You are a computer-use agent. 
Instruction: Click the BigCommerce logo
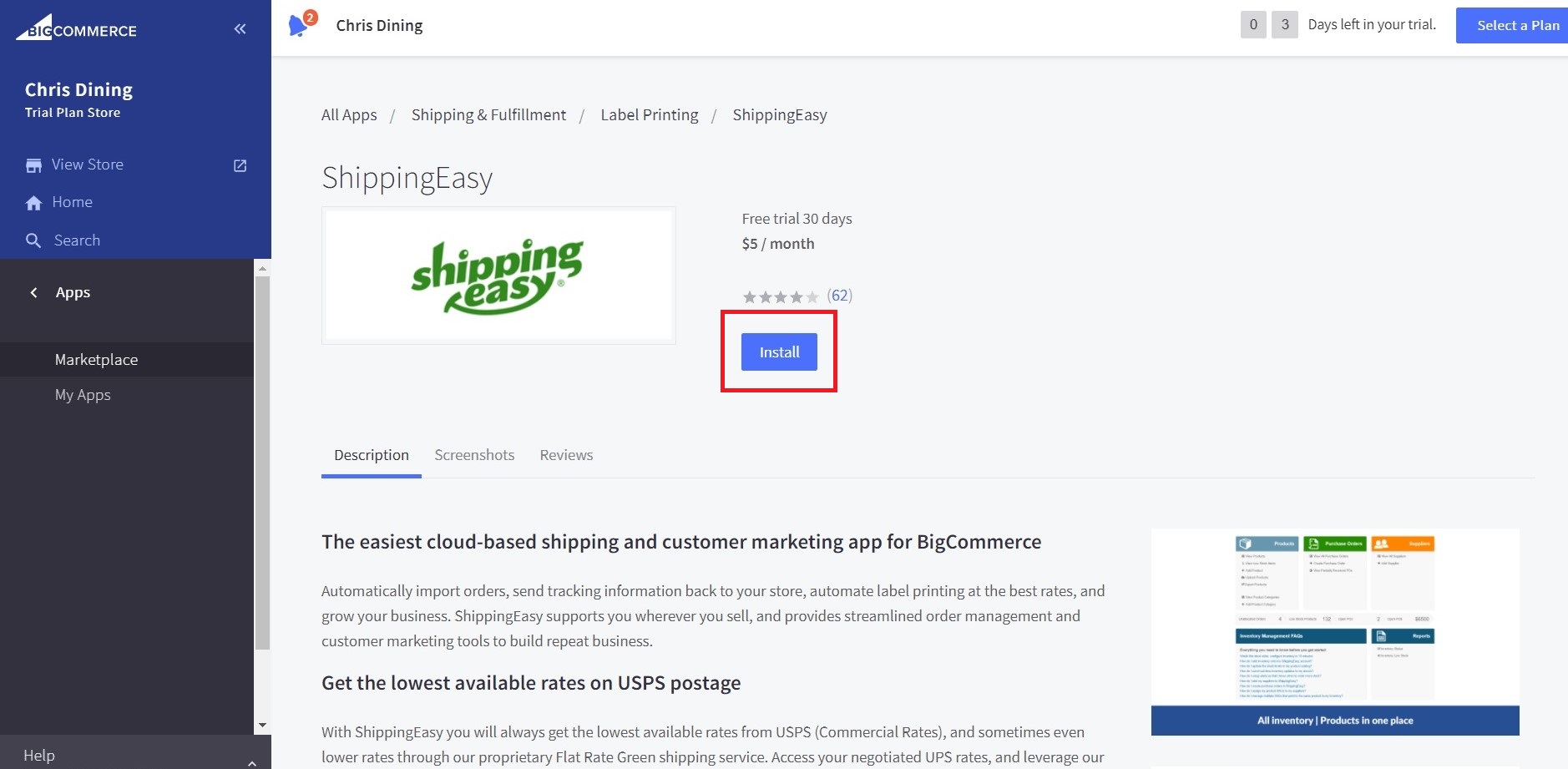tap(76, 28)
